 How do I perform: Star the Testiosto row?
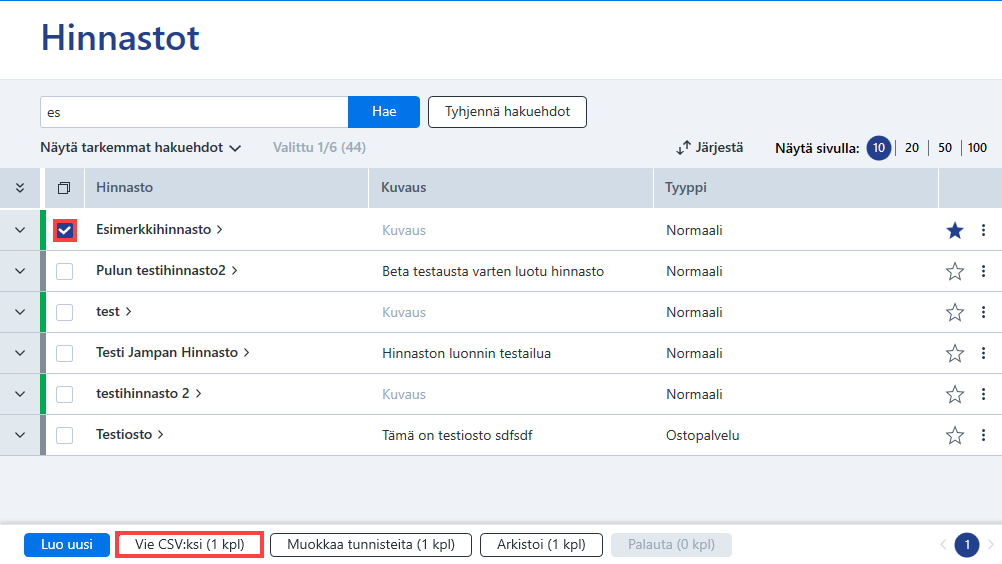[x=955, y=435]
